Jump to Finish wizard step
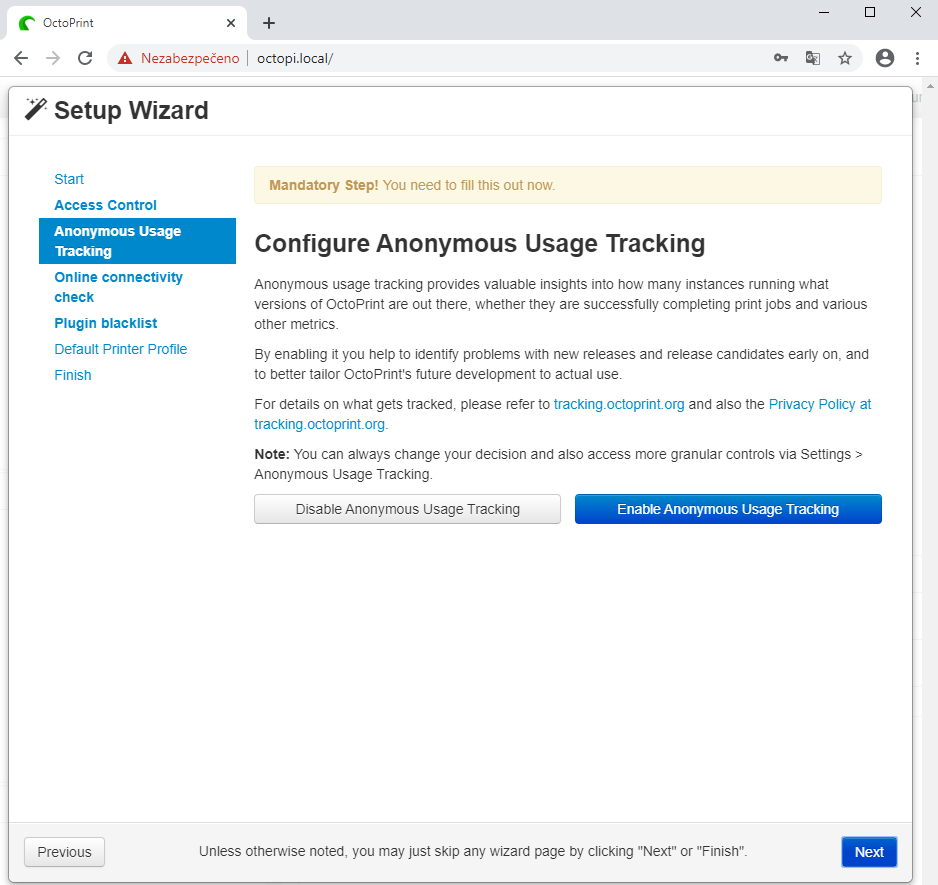 73,375
